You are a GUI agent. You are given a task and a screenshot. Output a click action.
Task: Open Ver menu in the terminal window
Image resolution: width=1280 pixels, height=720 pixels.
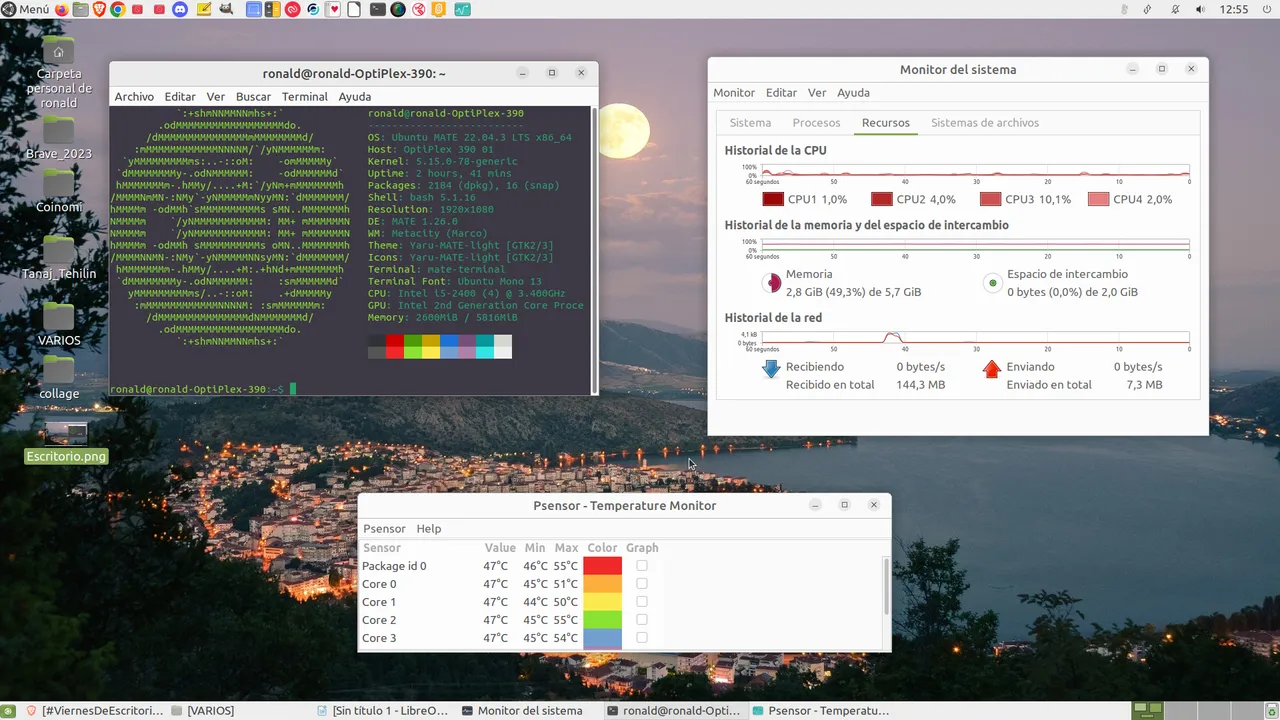click(x=215, y=97)
